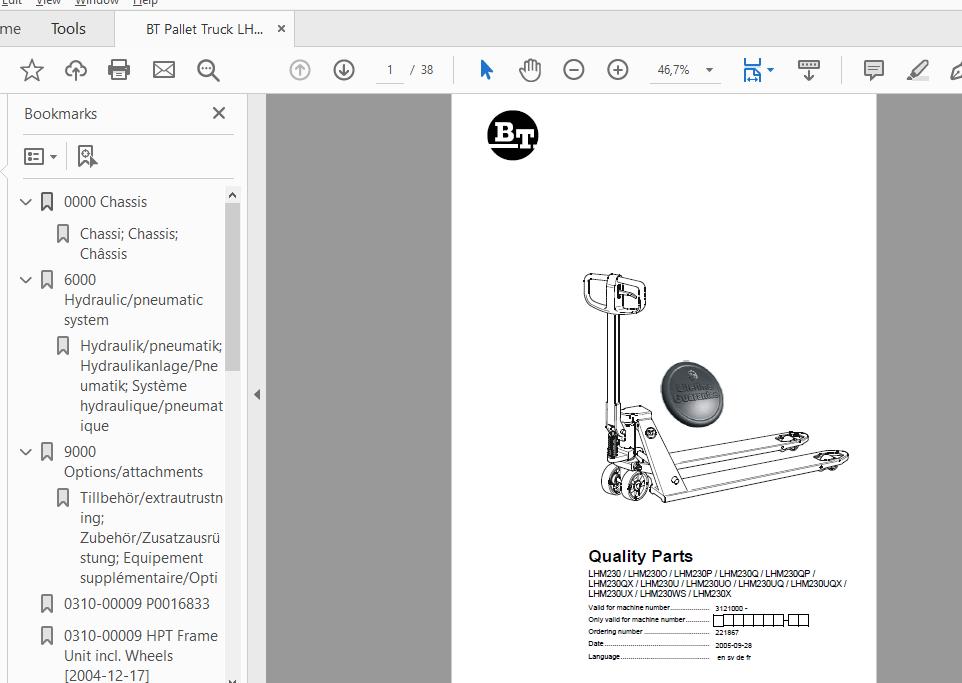Open the 6000 Hydraulic/pneumatic system bookmark
The image size is (962, 683).
[x=133, y=299]
